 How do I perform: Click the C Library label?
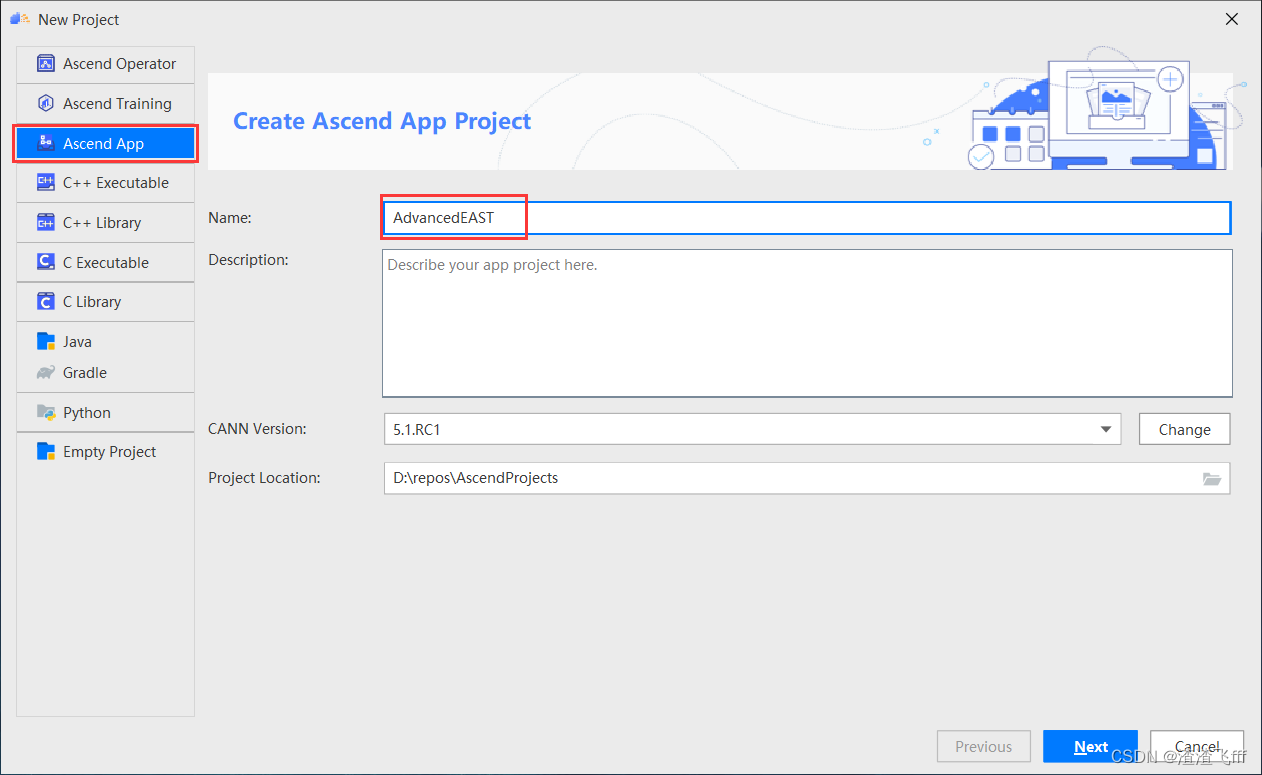(92, 302)
